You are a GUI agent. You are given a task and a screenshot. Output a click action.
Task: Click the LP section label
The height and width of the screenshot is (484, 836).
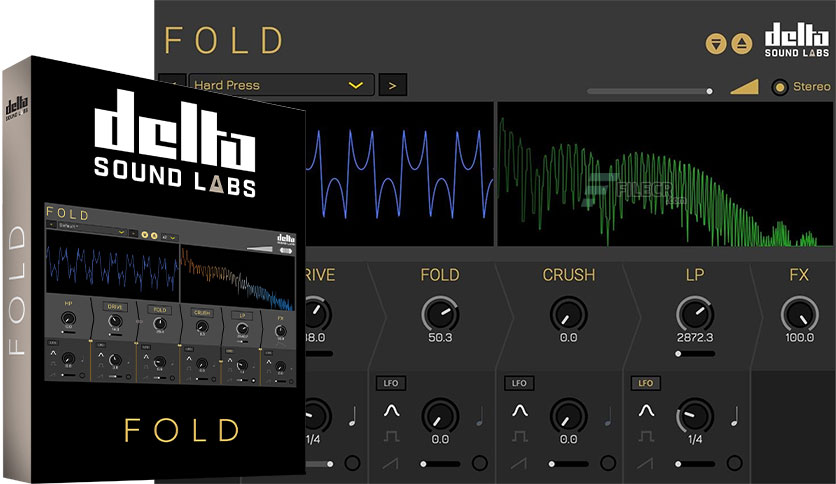click(x=695, y=275)
